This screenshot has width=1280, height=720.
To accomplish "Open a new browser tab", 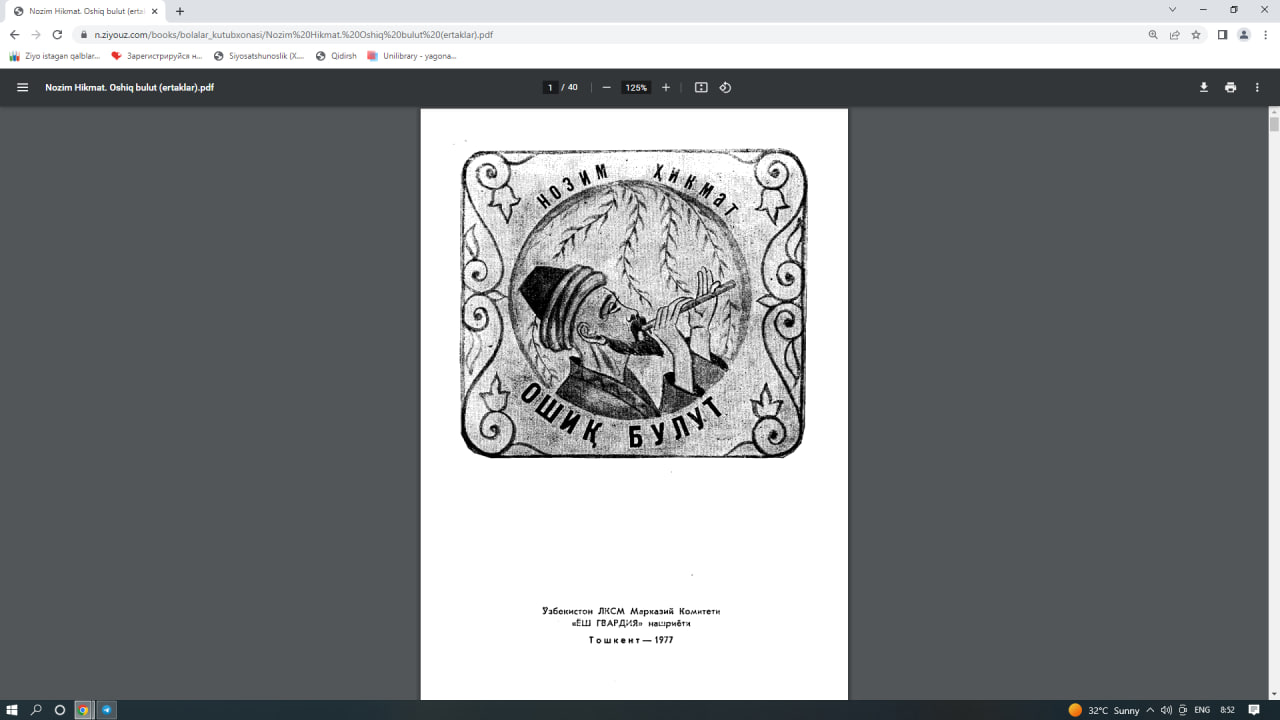I will click(x=180, y=11).
